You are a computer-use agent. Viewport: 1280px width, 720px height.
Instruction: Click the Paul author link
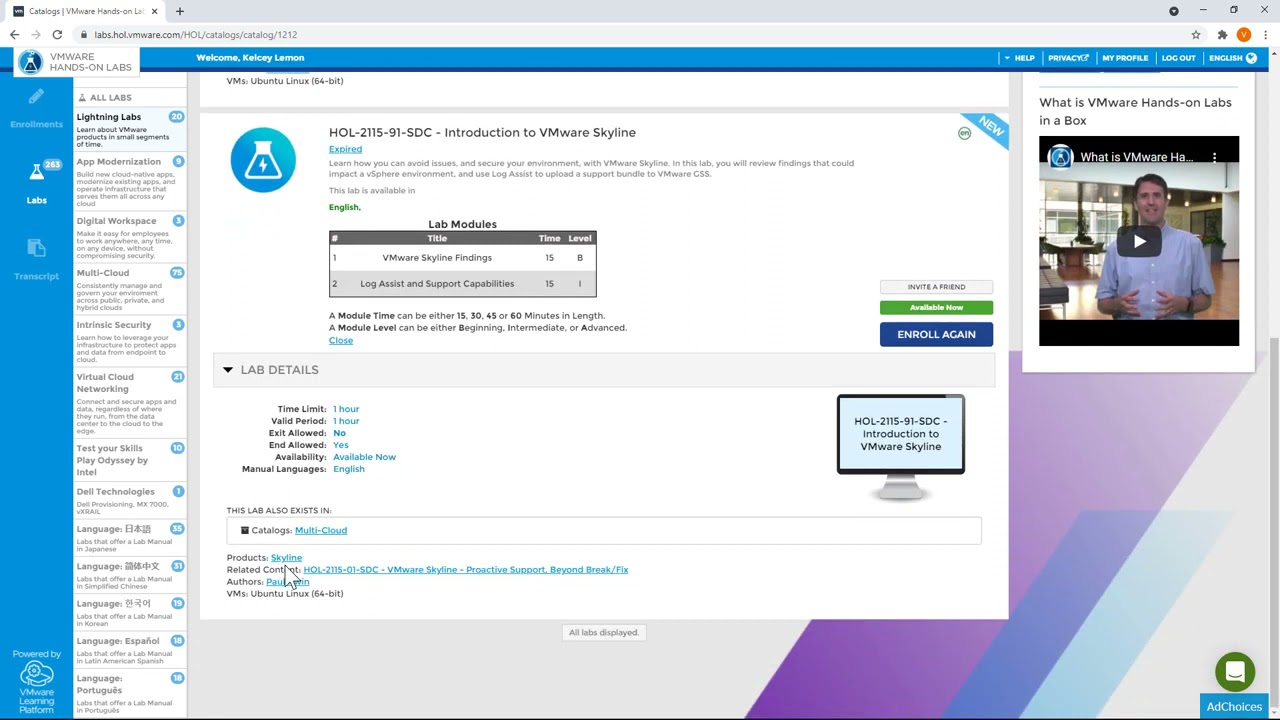click(288, 582)
